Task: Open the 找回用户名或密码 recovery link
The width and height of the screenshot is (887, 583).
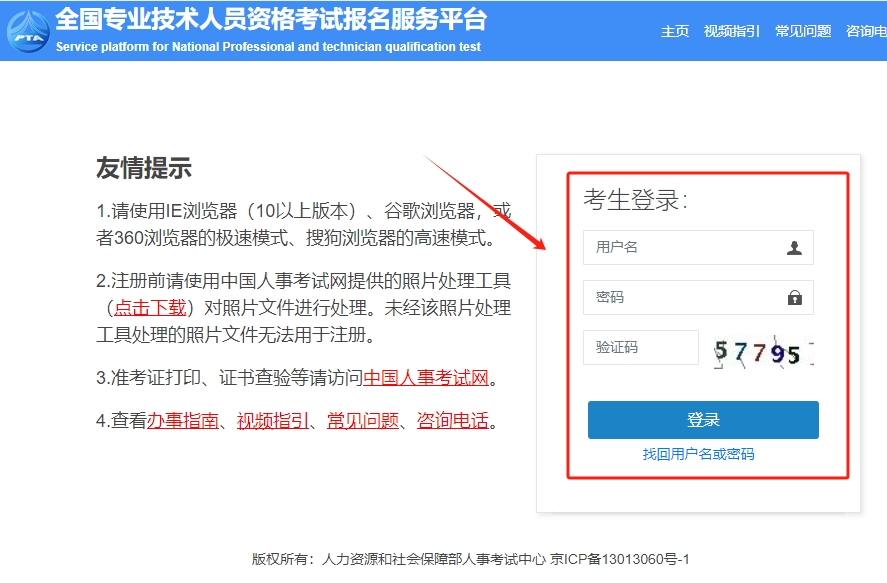Action: pos(698,453)
